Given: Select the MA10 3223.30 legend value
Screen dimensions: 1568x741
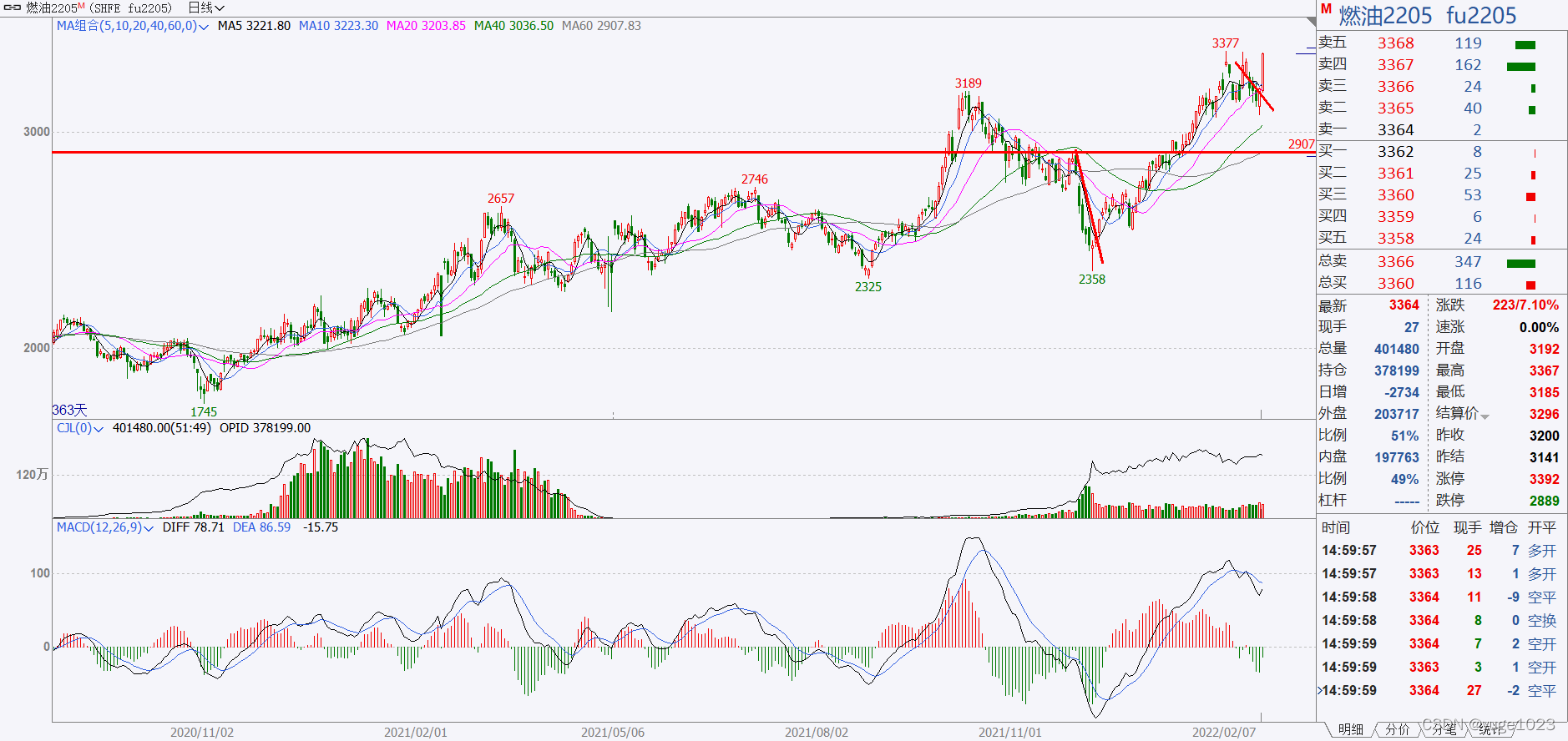Looking at the screenshot, I should coord(338,26).
